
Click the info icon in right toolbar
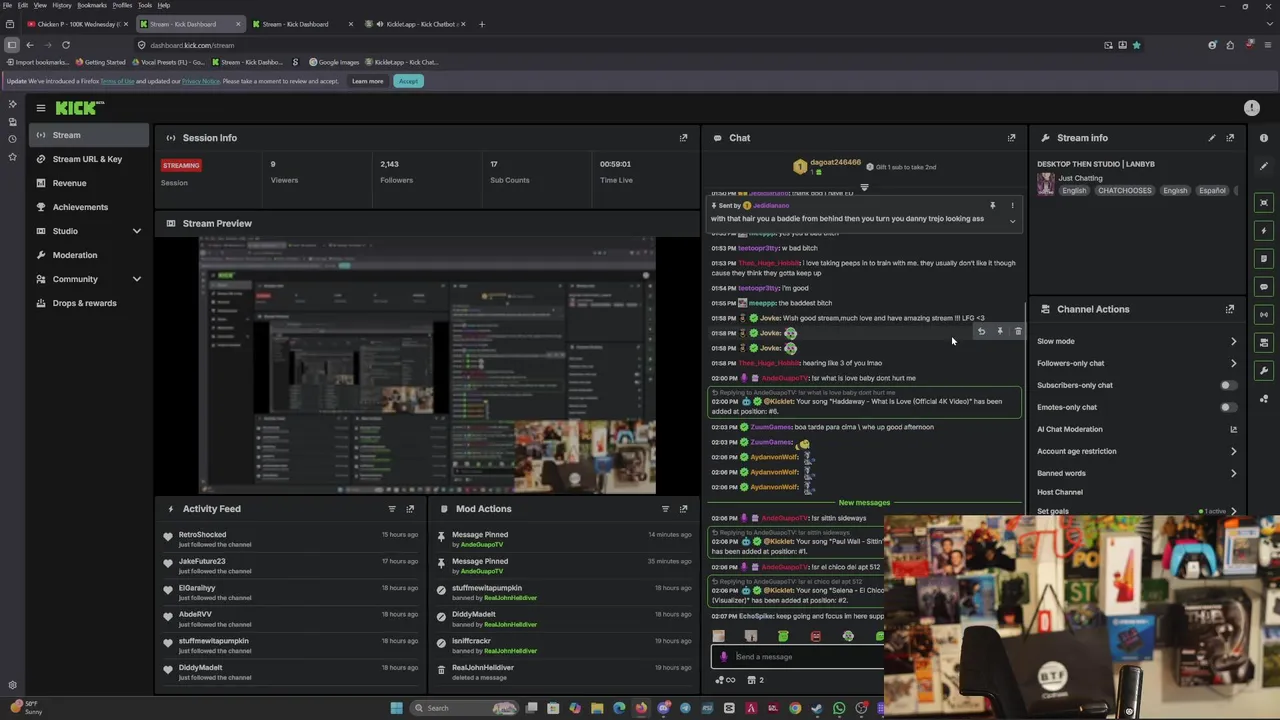1264,138
